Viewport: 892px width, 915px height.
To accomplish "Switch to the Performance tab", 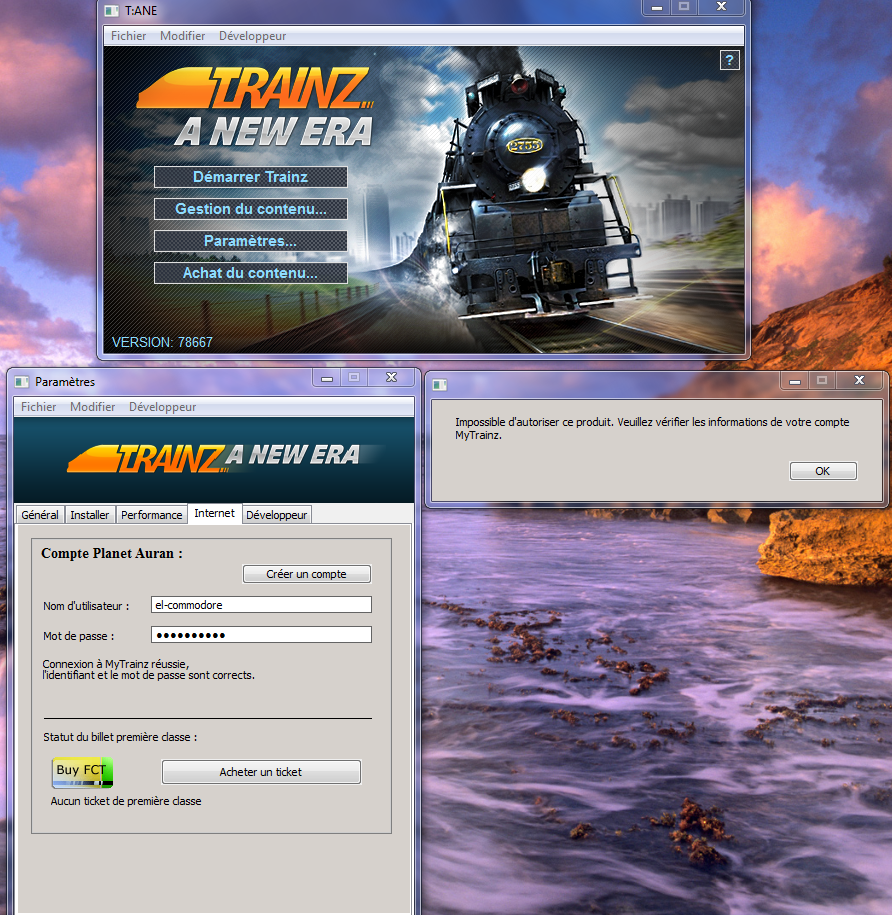I will (x=151, y=515).
